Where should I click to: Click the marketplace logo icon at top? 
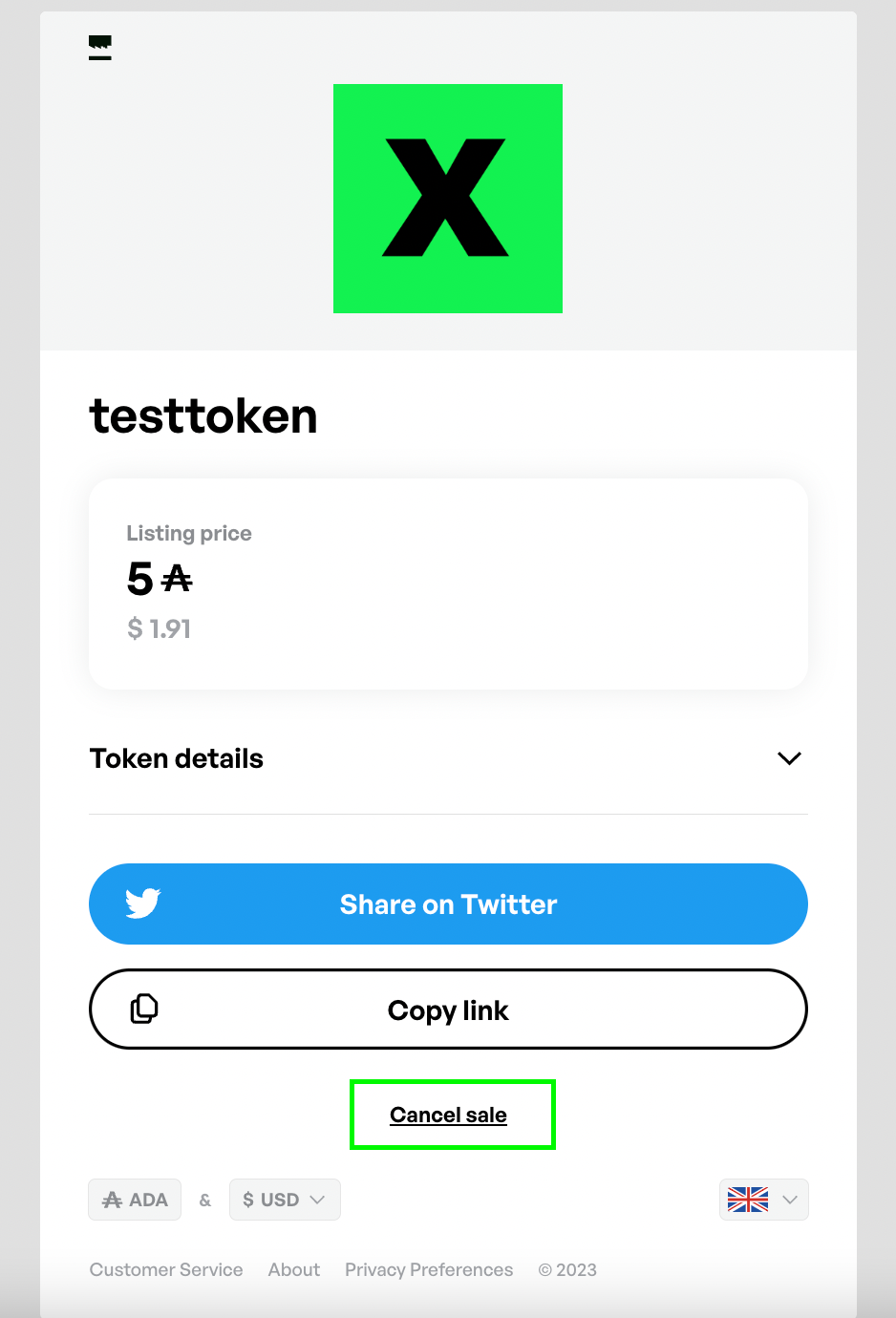click(x=100, y=48)
